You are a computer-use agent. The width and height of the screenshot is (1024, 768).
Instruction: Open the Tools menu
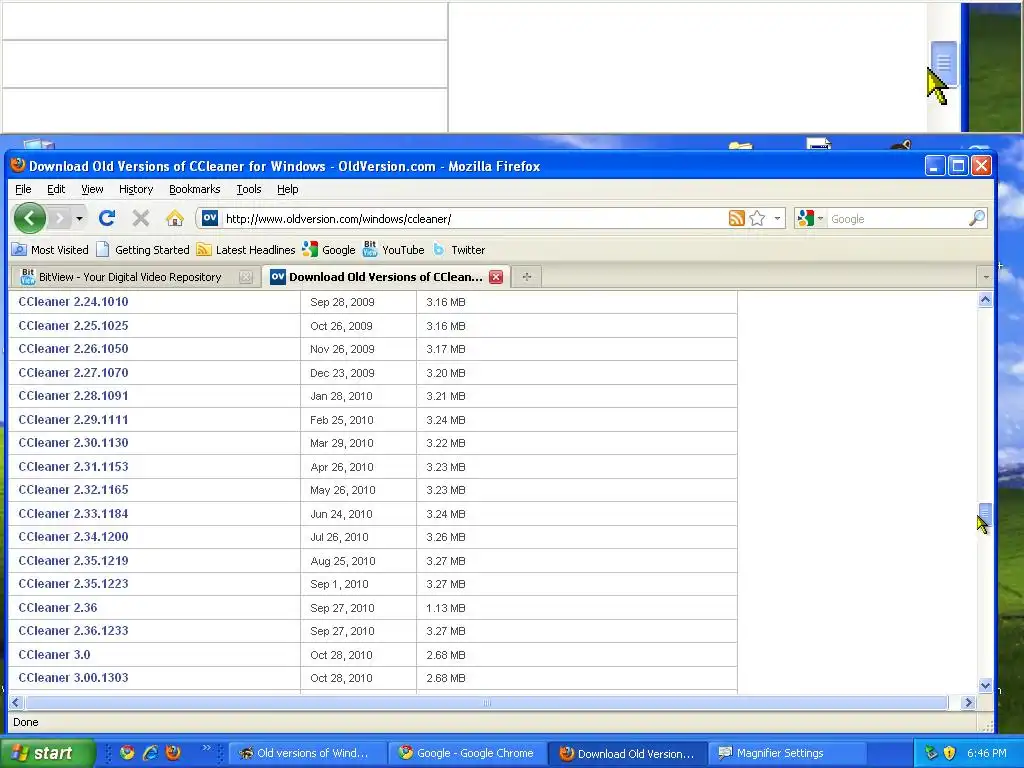click(x=249, y=189)
